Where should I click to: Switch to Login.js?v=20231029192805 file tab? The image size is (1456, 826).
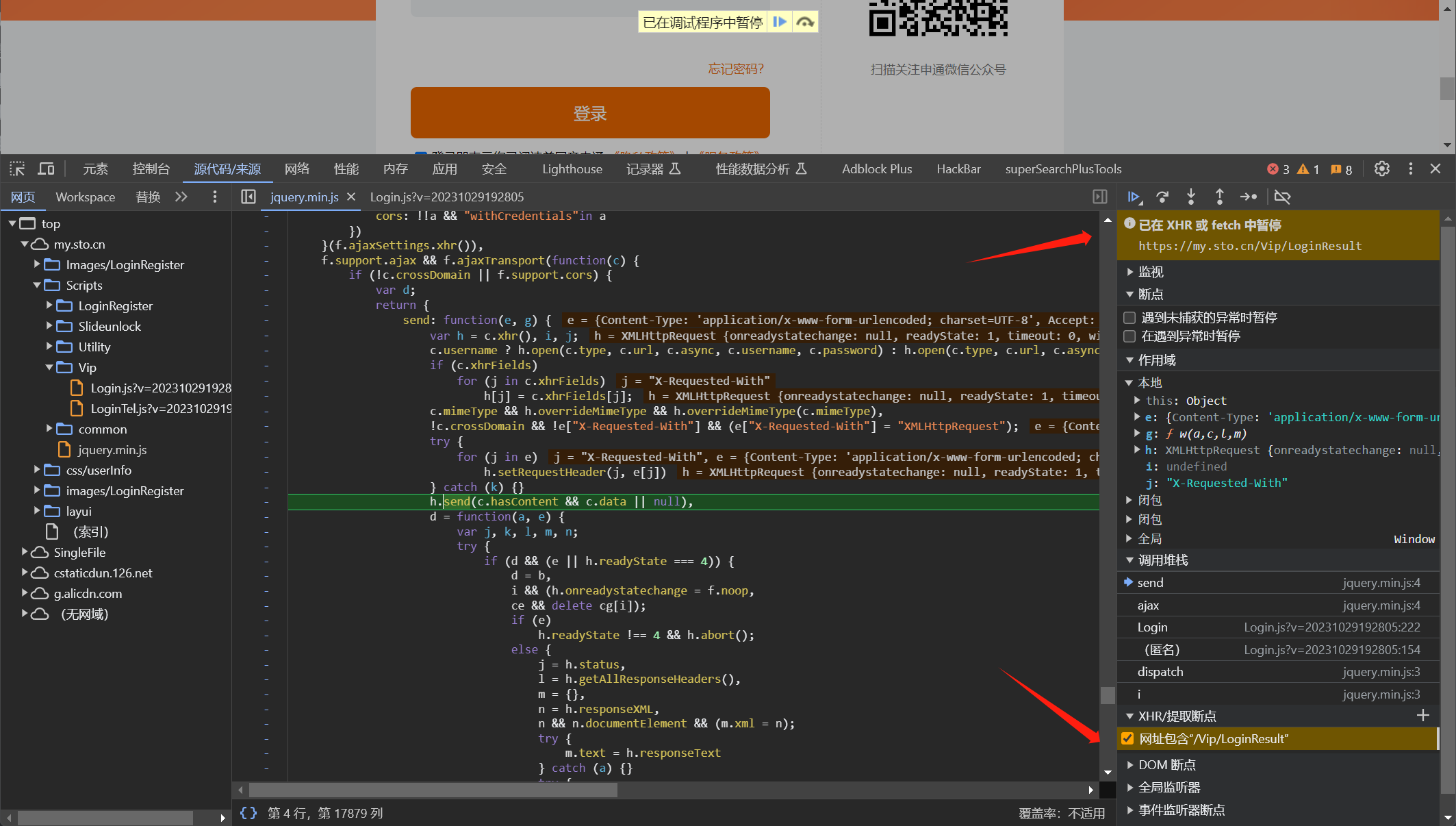tap(447, 197)
